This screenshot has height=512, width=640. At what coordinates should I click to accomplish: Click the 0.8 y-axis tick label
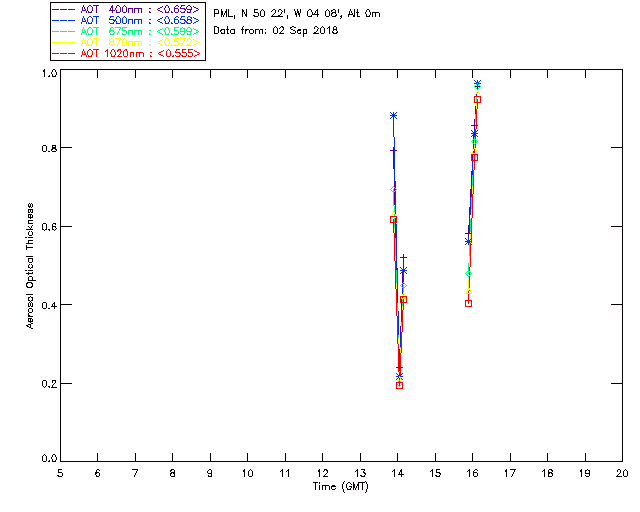tap(49, 148)
